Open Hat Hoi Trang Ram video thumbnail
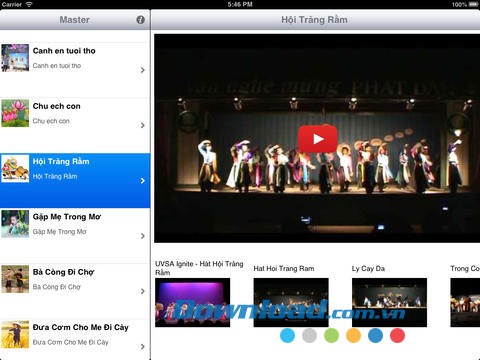The image size is (480, 360). [x=291, y=302]
